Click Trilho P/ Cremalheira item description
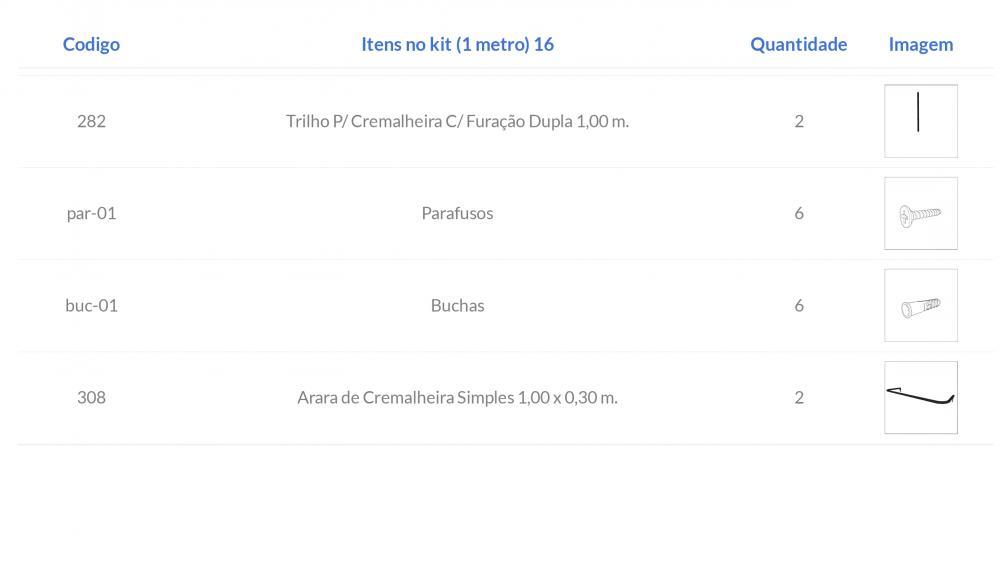Viewport: 1000px width, 582px height. click(457, 121)
